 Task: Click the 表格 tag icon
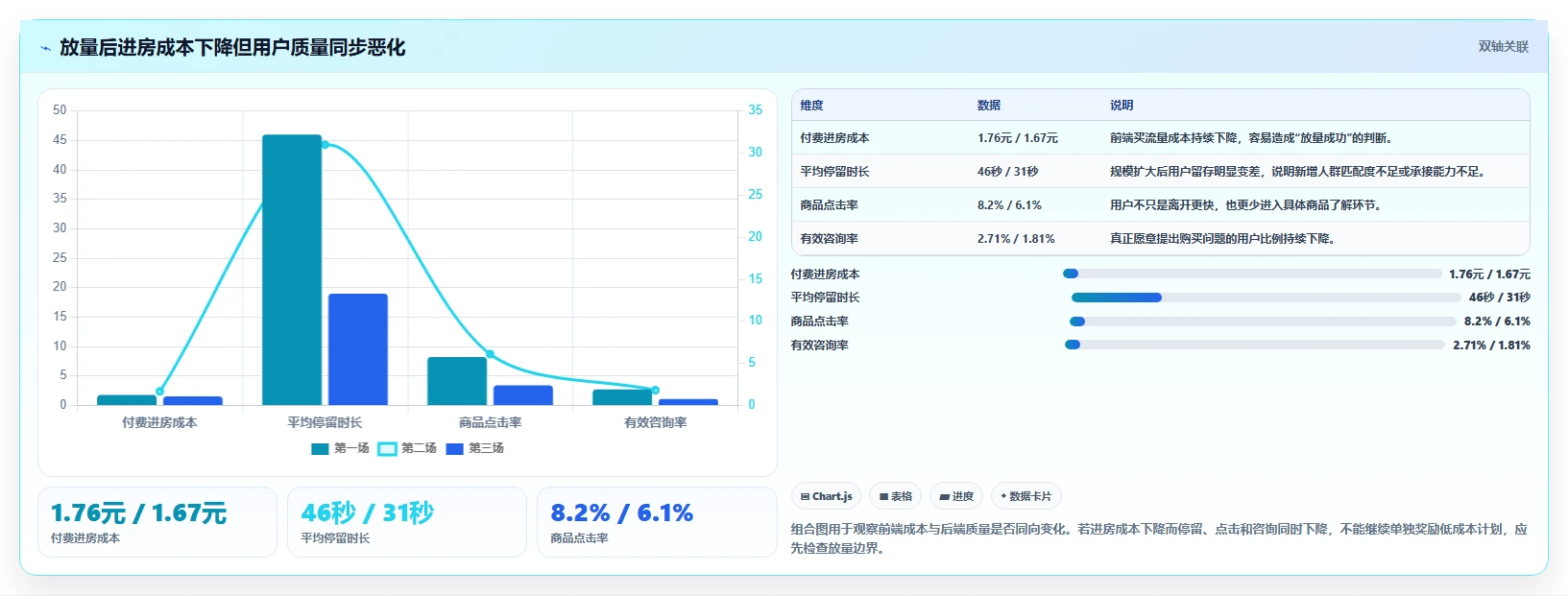[883, 497]
